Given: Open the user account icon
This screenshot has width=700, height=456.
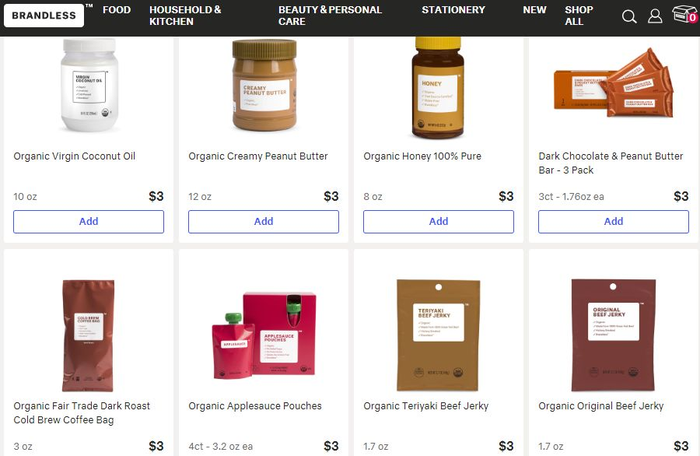Looking at the screenshot, I should tap(655, 16).
